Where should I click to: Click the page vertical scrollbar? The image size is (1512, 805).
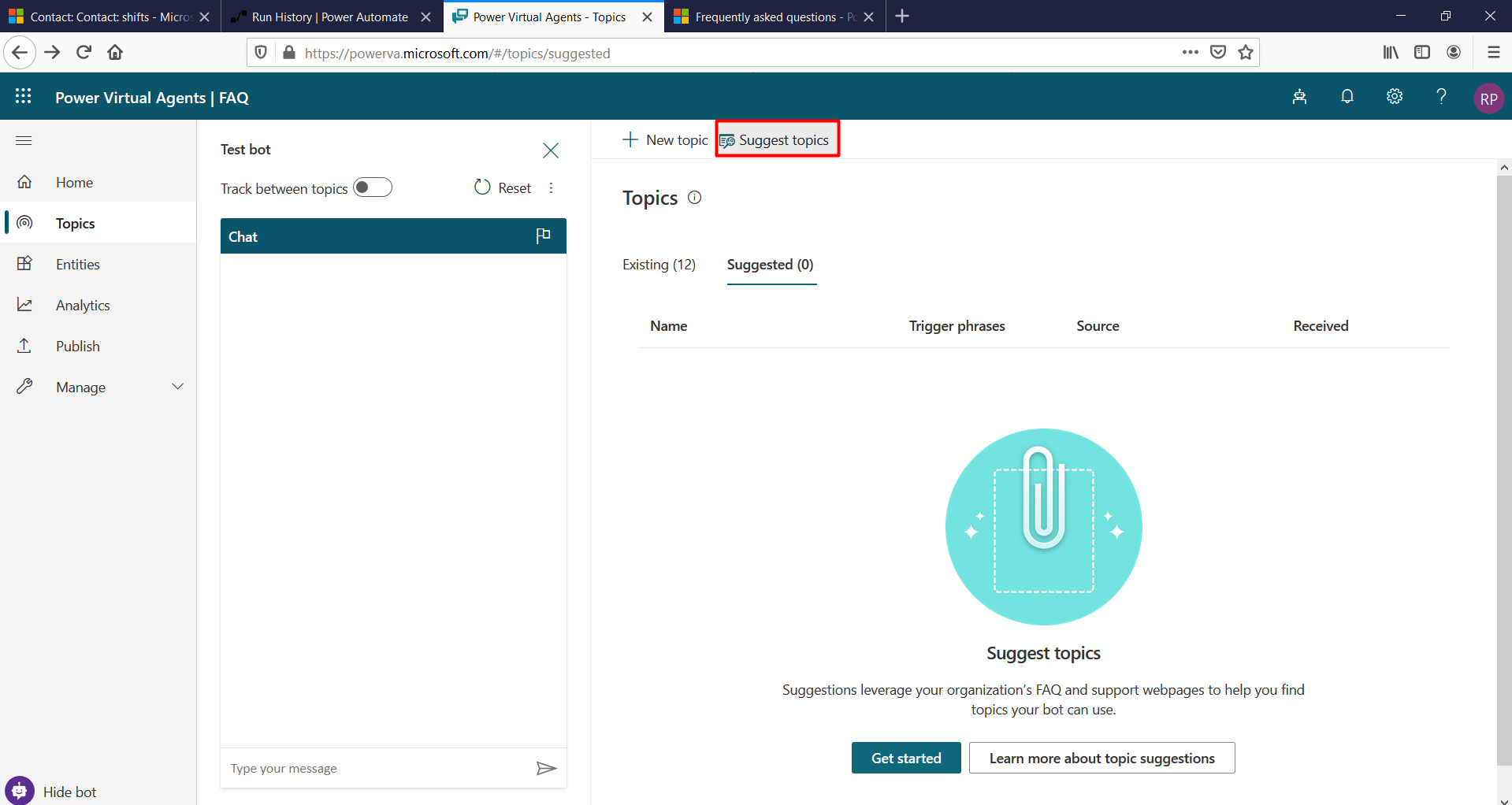(1504, 470)
